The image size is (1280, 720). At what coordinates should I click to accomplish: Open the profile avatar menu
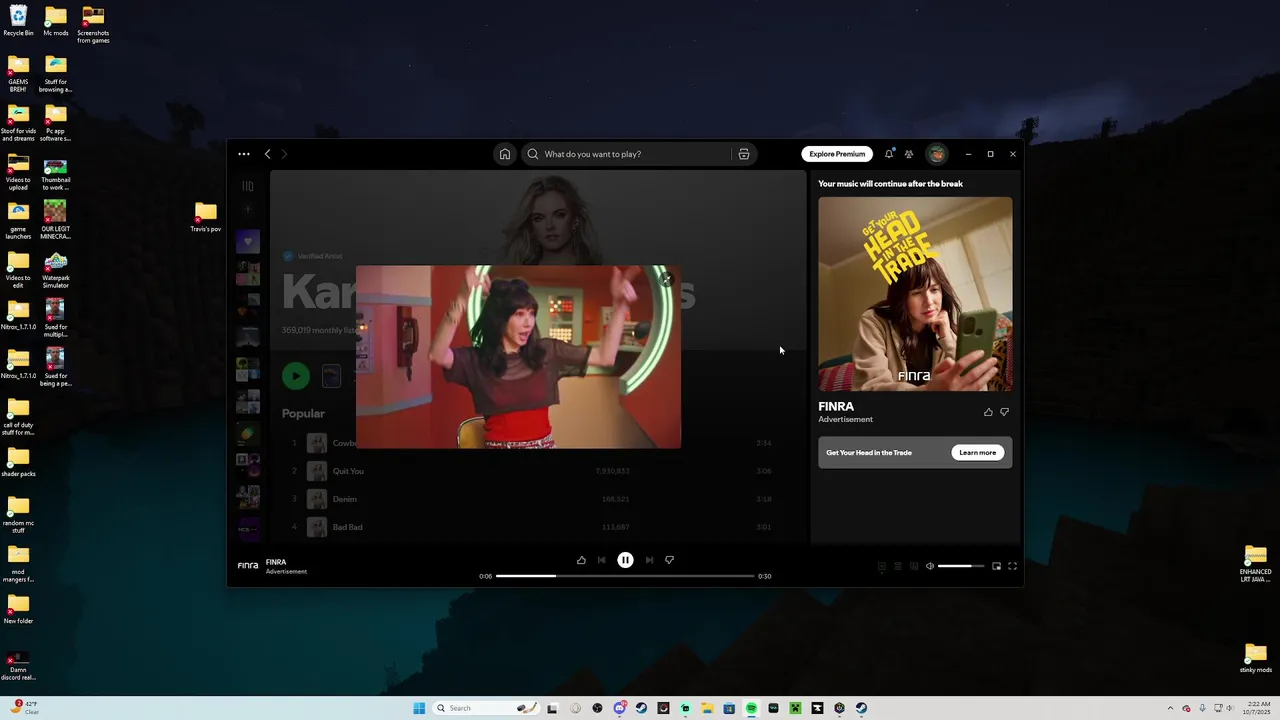pyautogui.click(x=936, y=154)
